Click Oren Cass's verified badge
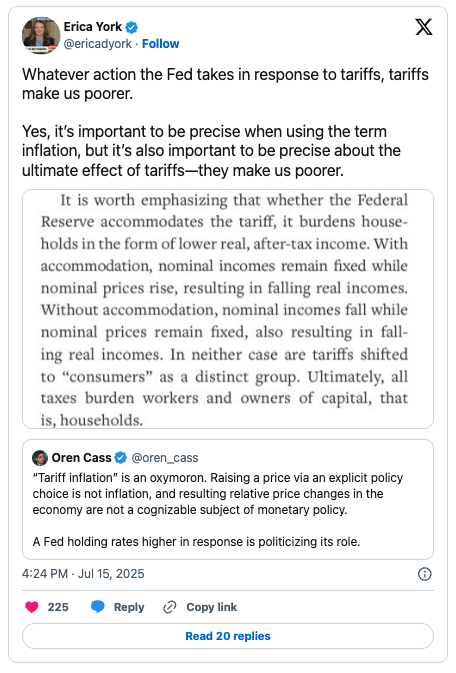 pos(121,458)
